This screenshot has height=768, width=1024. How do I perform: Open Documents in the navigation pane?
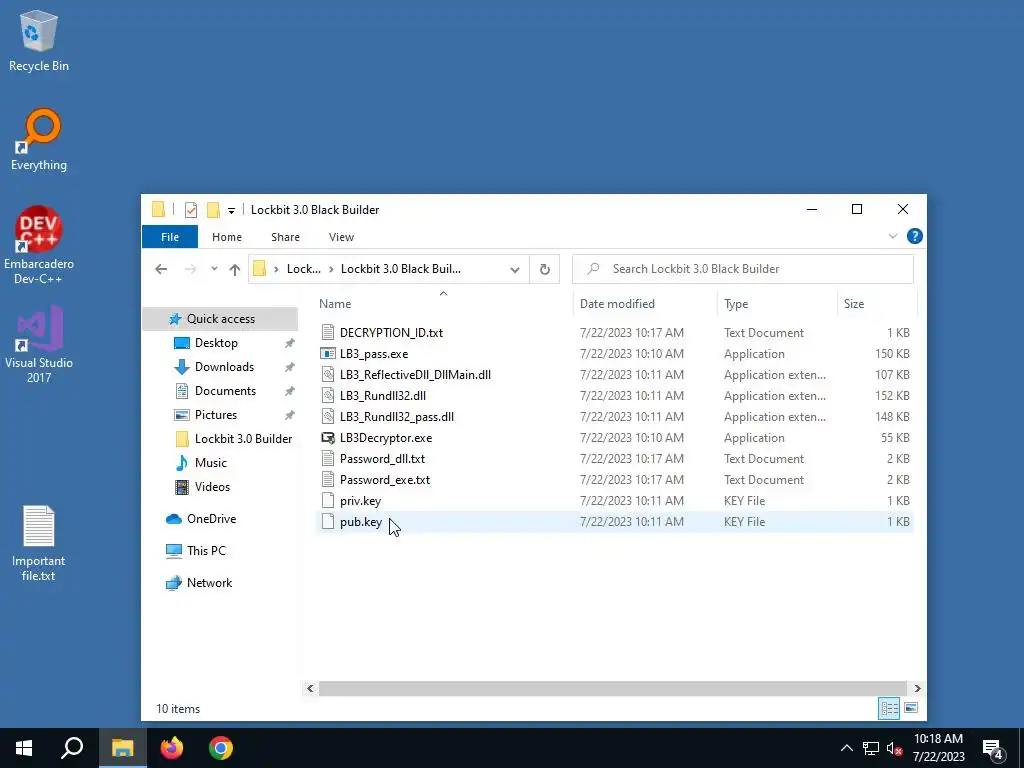(225, 391)
